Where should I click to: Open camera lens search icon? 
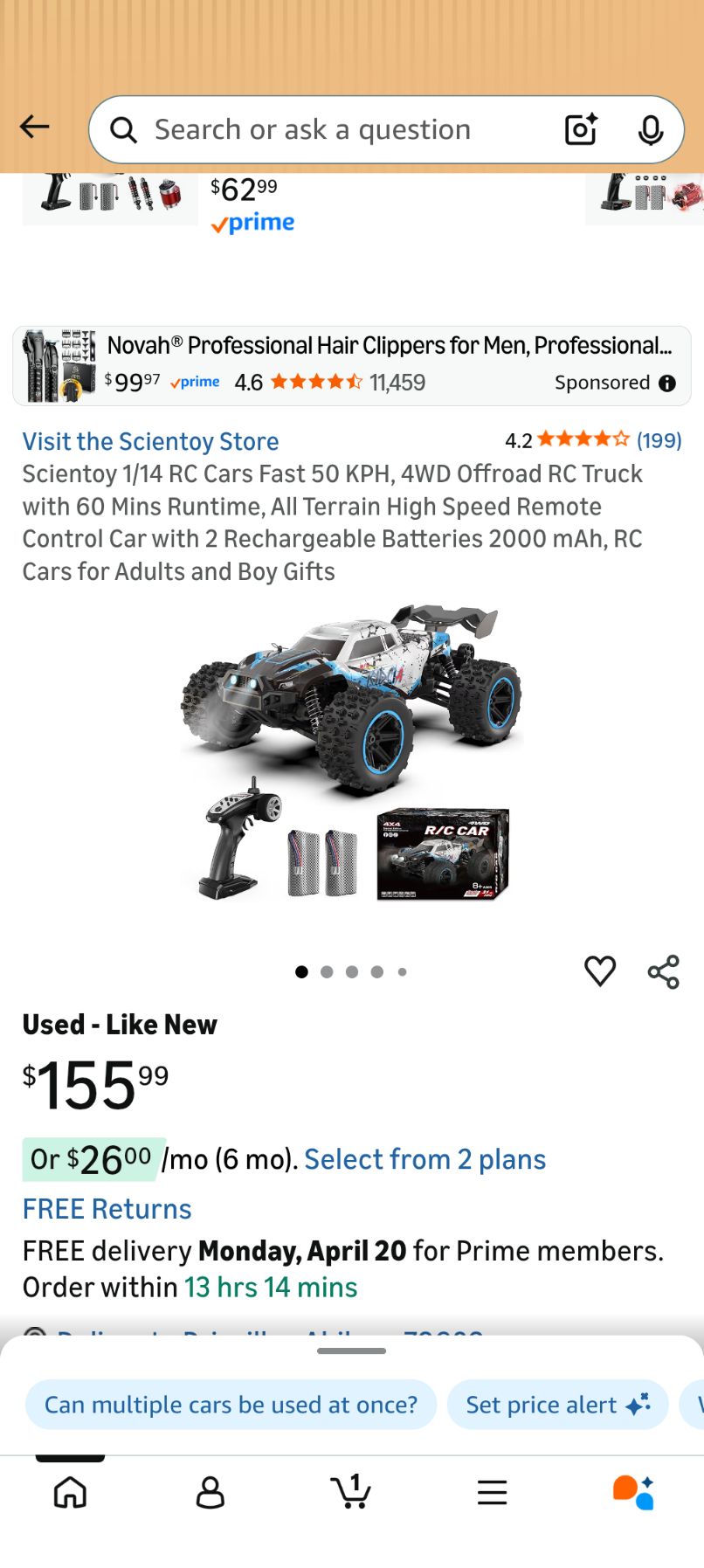(581, 129)
